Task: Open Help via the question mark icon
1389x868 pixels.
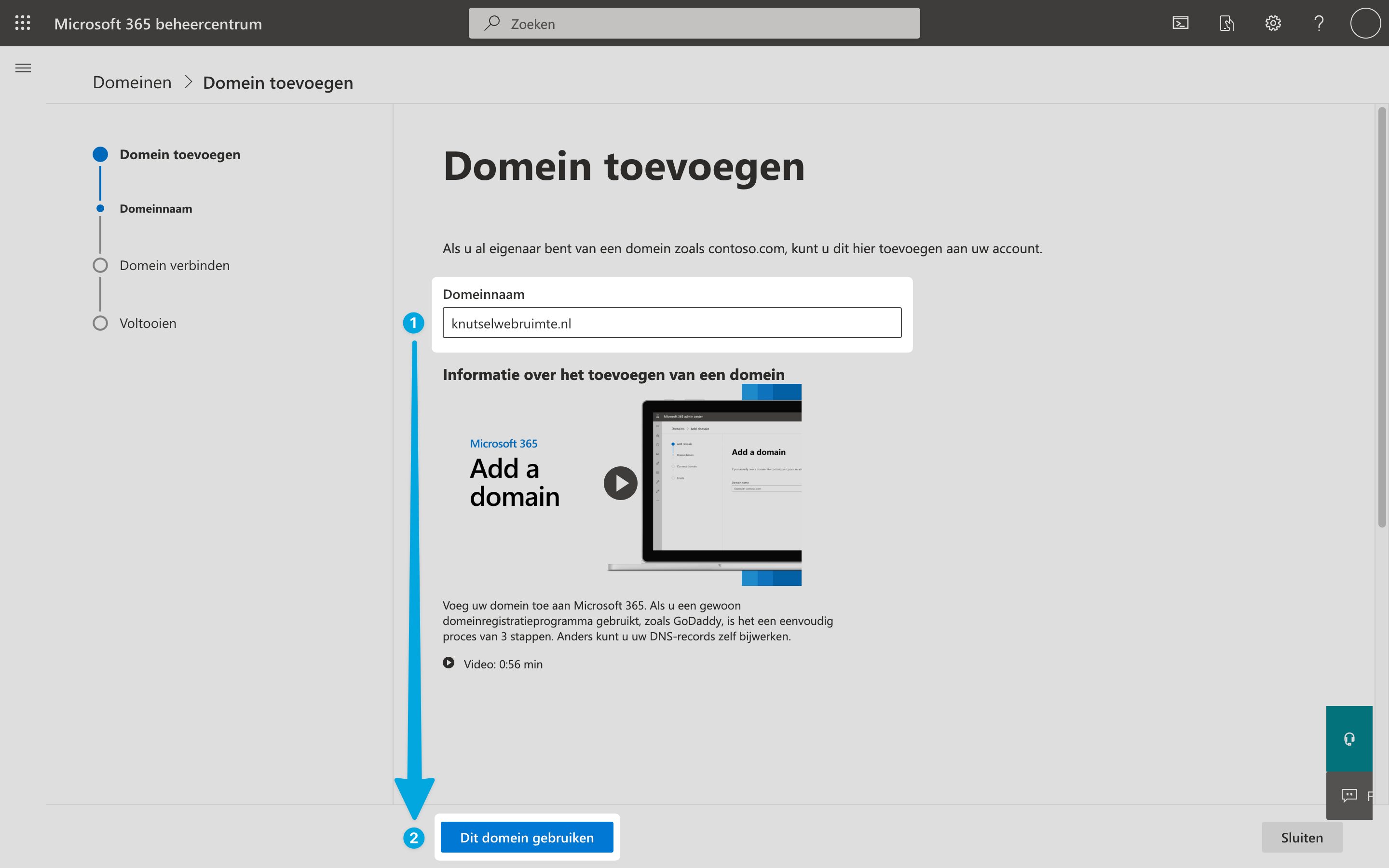Action: tap(1319, 23)
